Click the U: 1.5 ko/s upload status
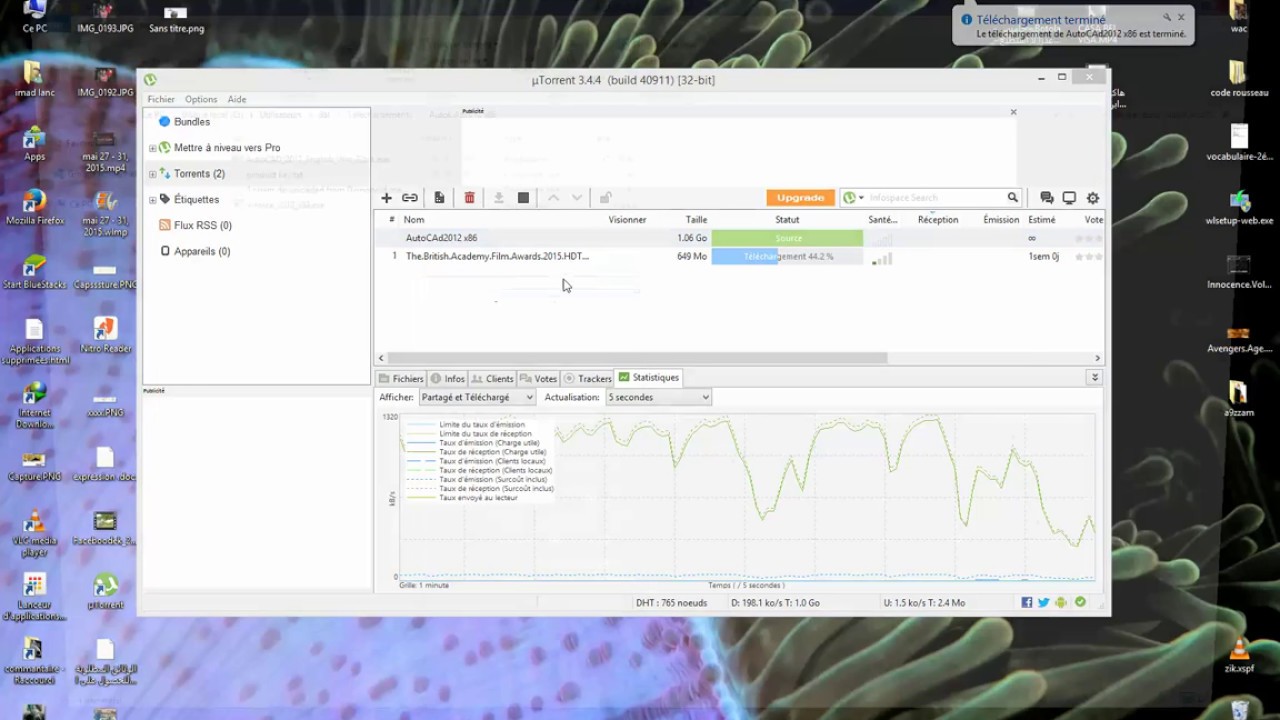1280x720 pixels. [x=924, y=603]
